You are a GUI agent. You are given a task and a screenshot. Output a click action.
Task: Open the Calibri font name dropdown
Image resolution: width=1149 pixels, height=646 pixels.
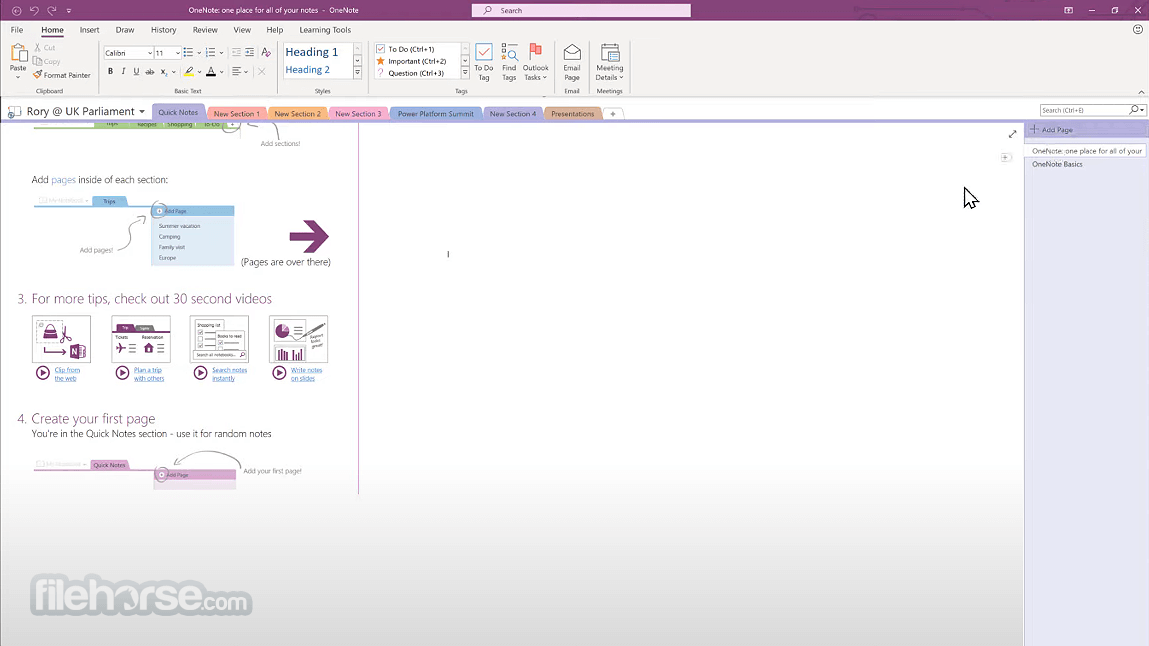(x=149, y=53)
